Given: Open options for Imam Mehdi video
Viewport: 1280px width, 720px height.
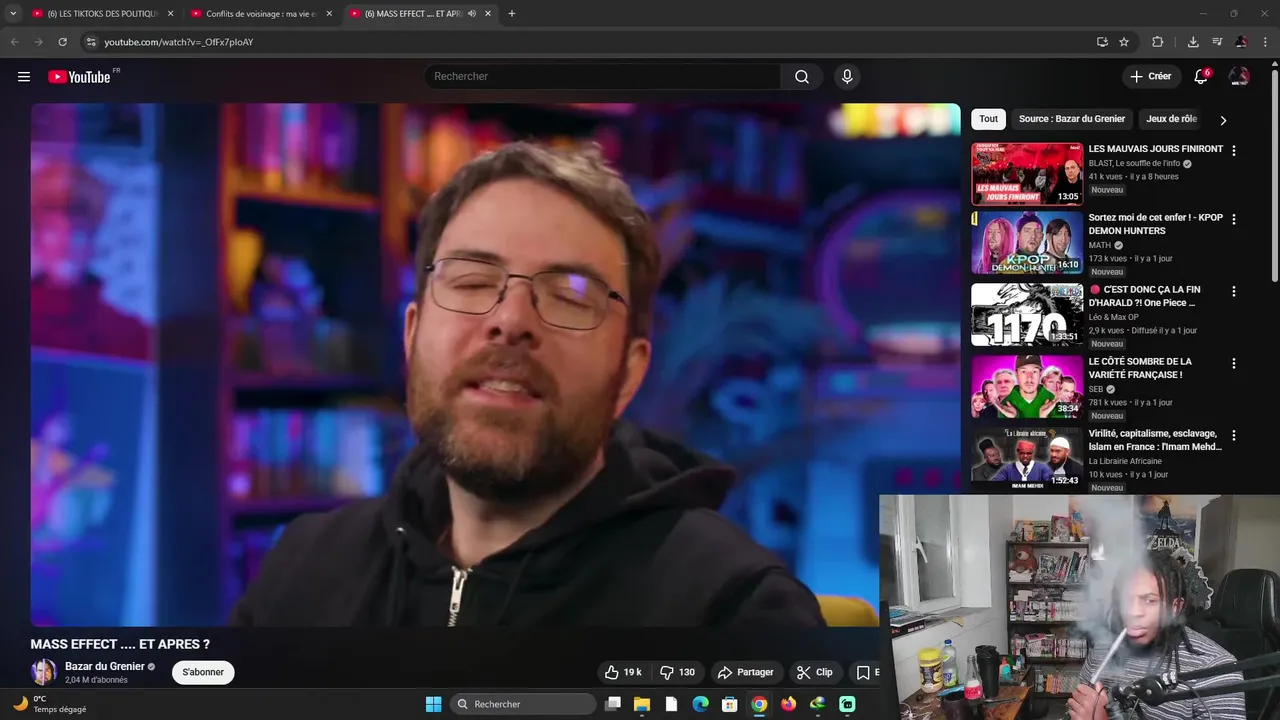Looking at the screenshot, I should (x=1233, y=435).
